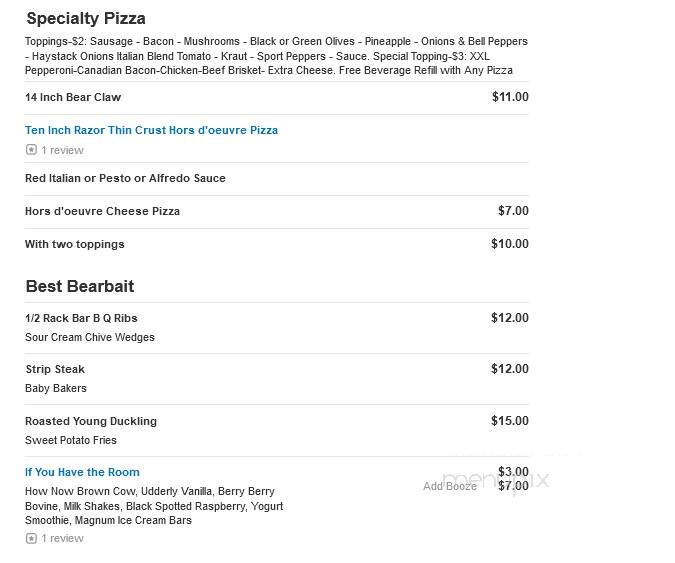675x563 pixels.
Task: Click the Sweet Potato Fries description
Action: pos(71,440)
